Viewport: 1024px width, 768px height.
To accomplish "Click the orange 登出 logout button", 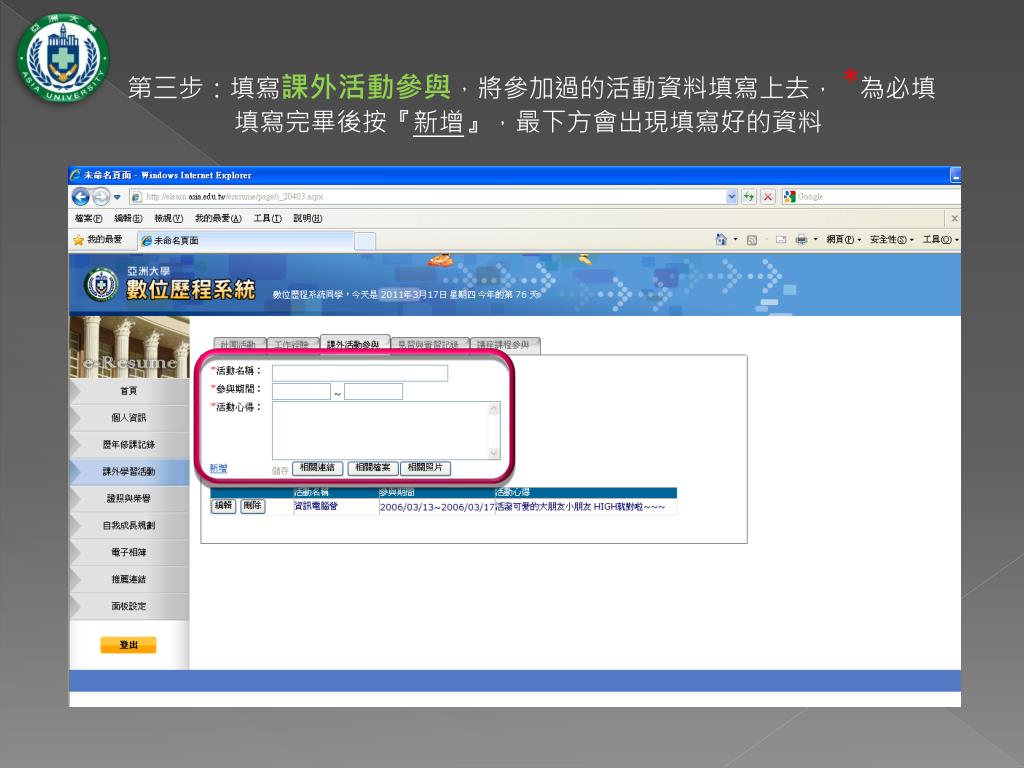I will pyautogui.click(x=129, y=645).
